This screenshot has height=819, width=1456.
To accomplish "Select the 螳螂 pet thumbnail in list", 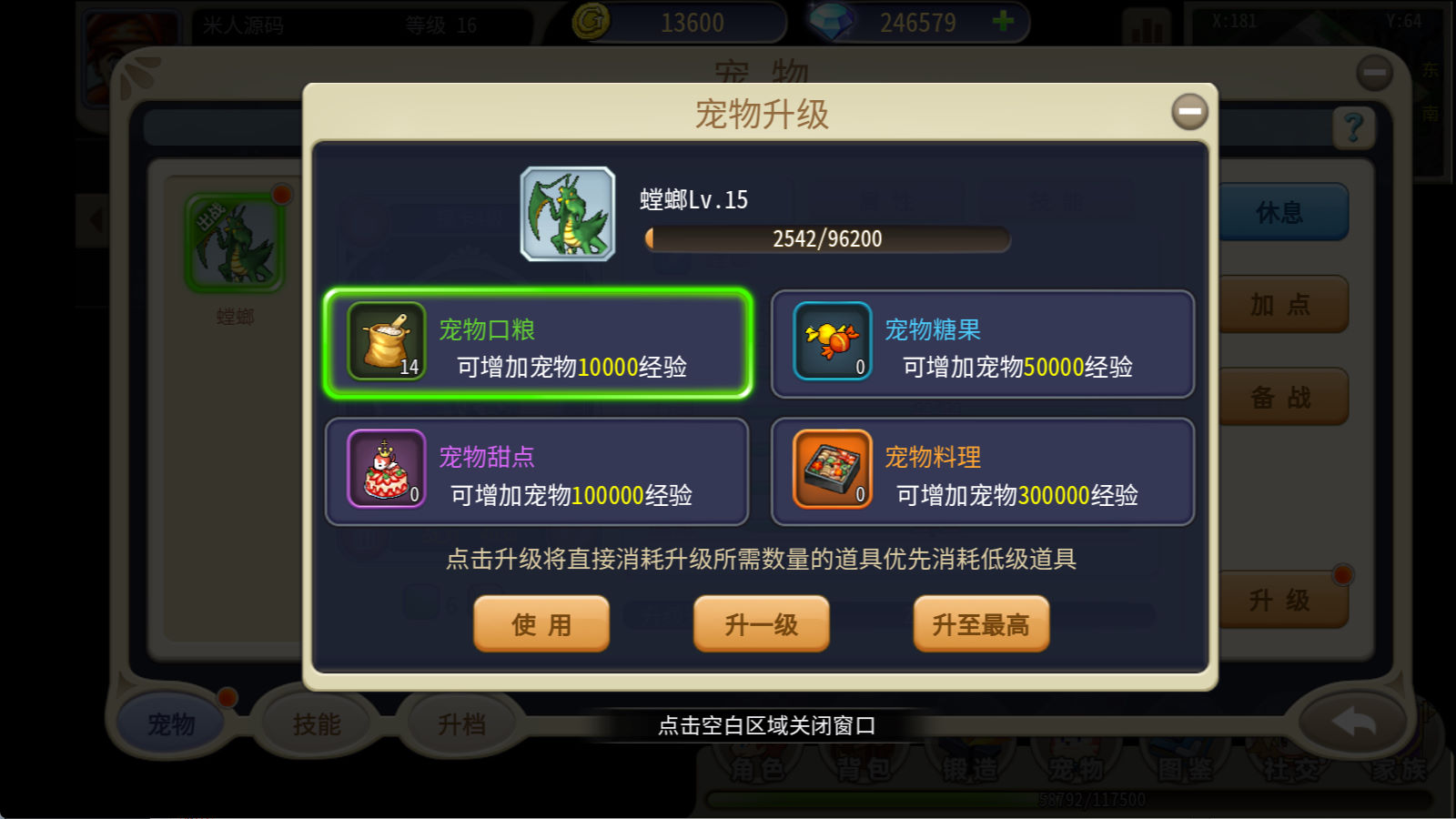I will click(235, 243).
